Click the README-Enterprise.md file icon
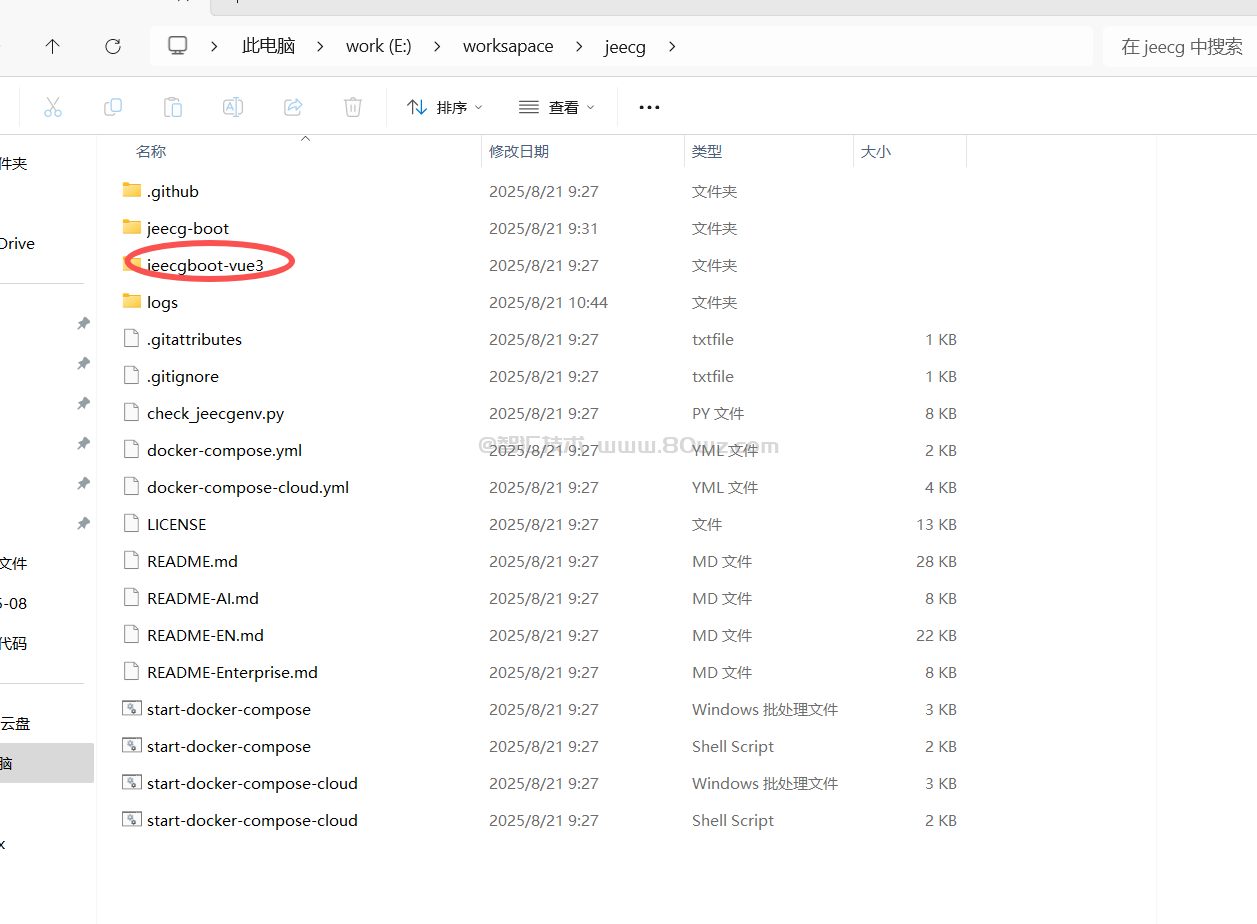The image size is (1257, 924). (x=131, y=671)
